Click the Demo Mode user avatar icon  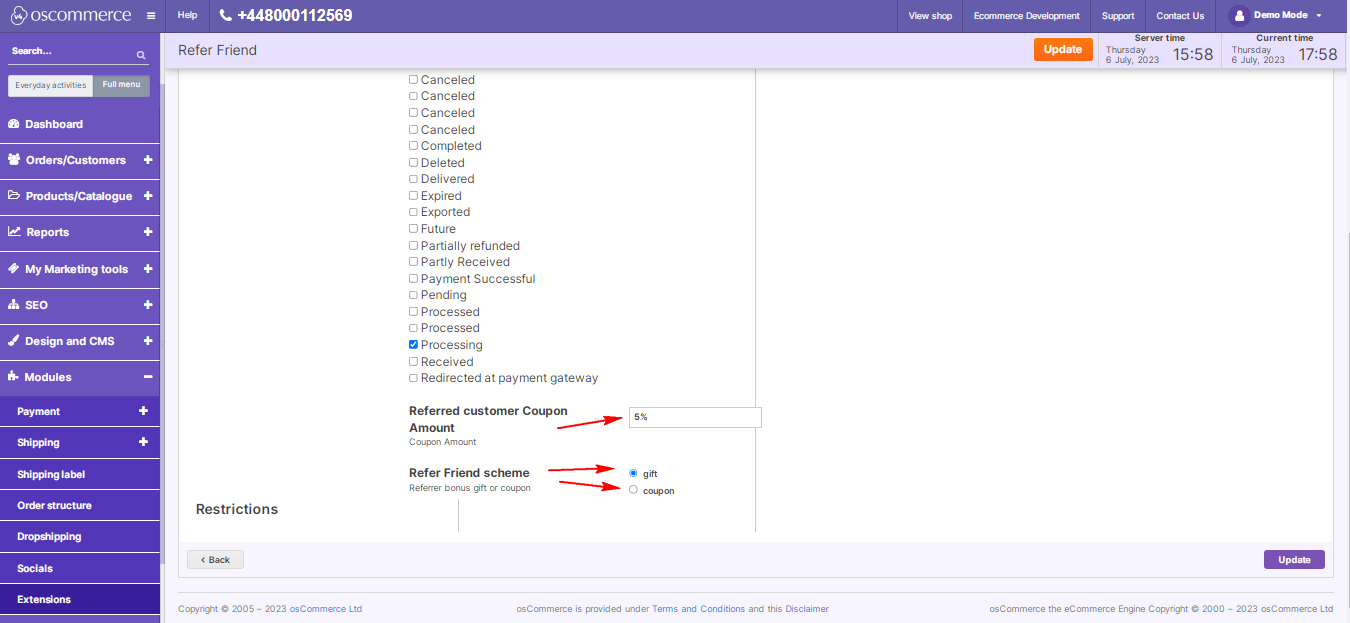1239,15
